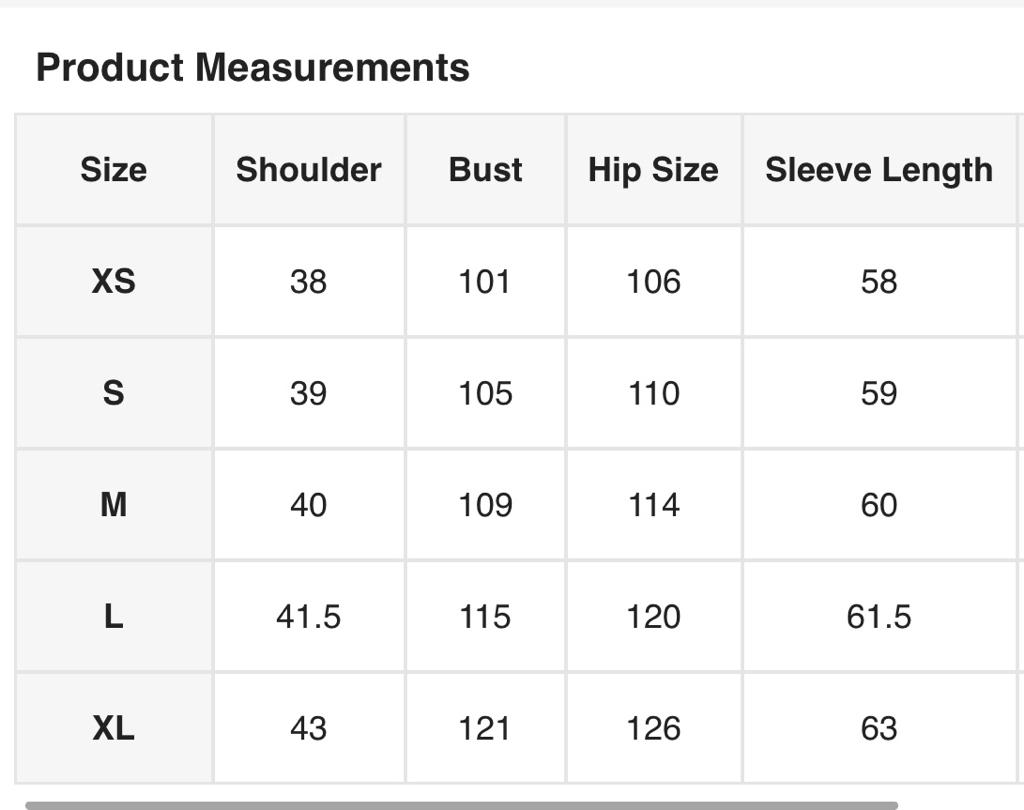Click the Product Measurements heading
This screenshot has width=1024, height=810.
tap(252, 68)
